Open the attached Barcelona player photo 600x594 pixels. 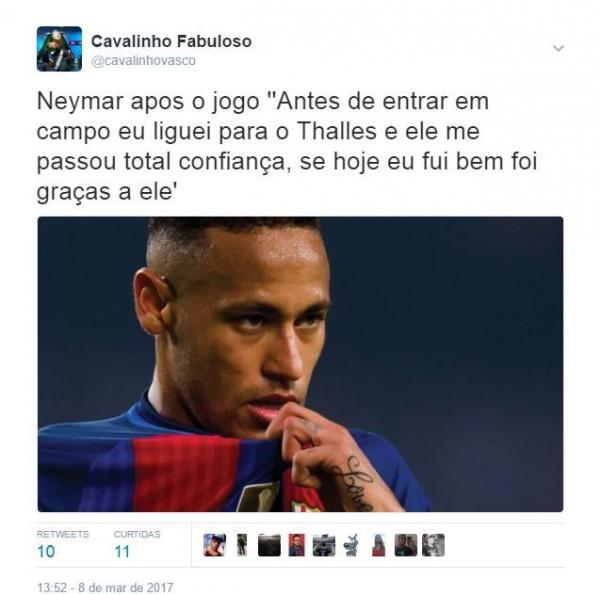click(300, 364)
